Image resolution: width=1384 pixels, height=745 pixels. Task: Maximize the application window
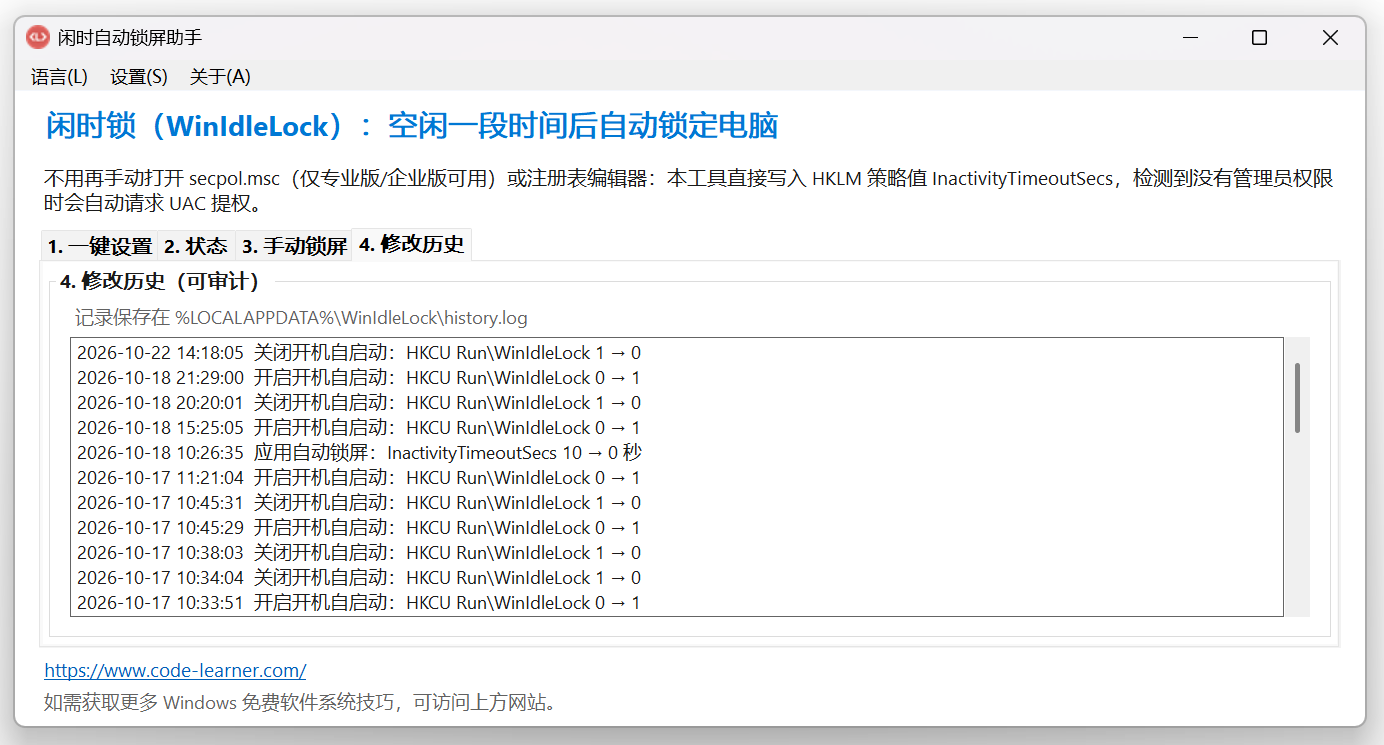(x=1260, y=38)
